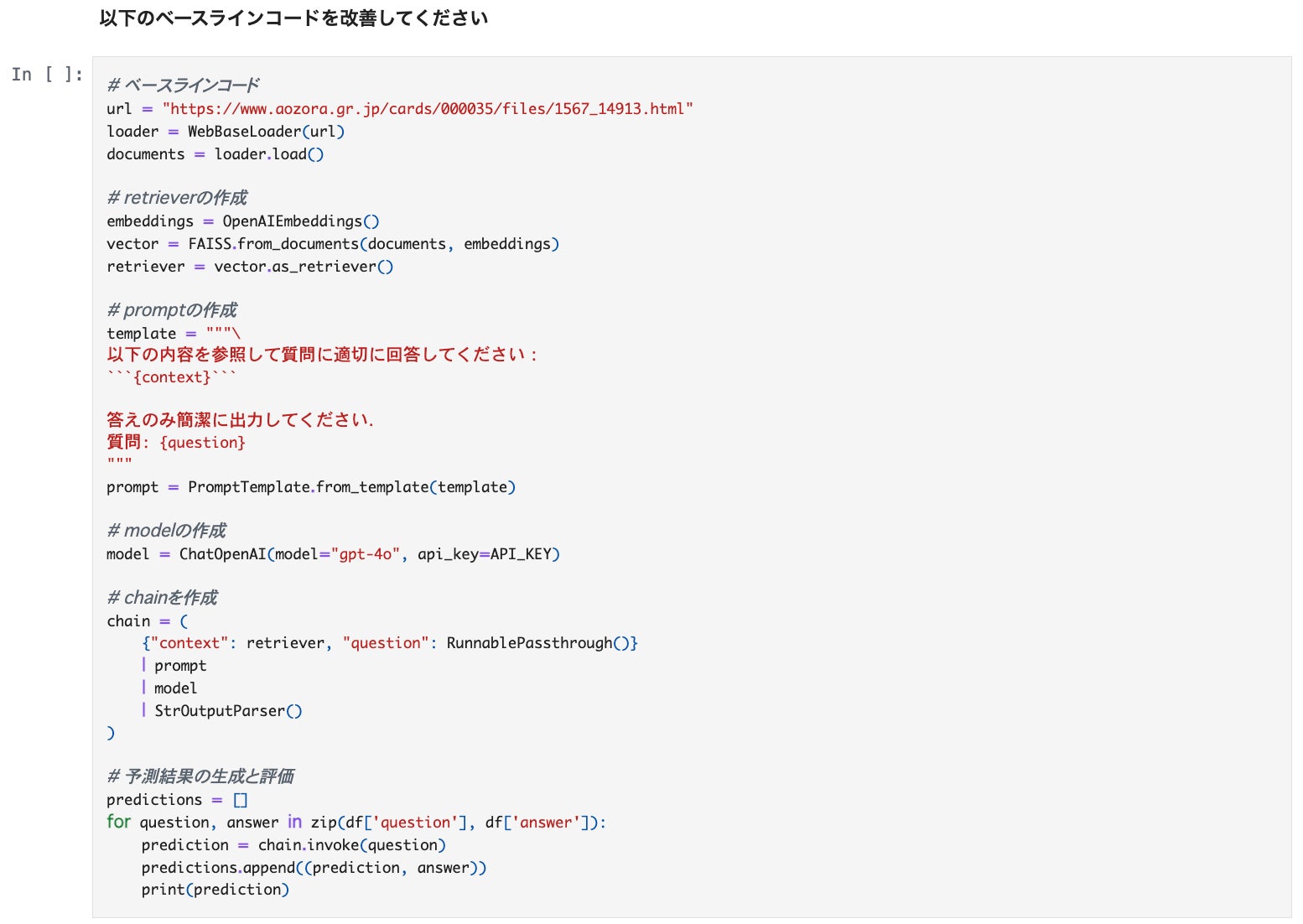
Task: Place cursor on WebBaseLoader(url) call
Action: coord(266,132)
